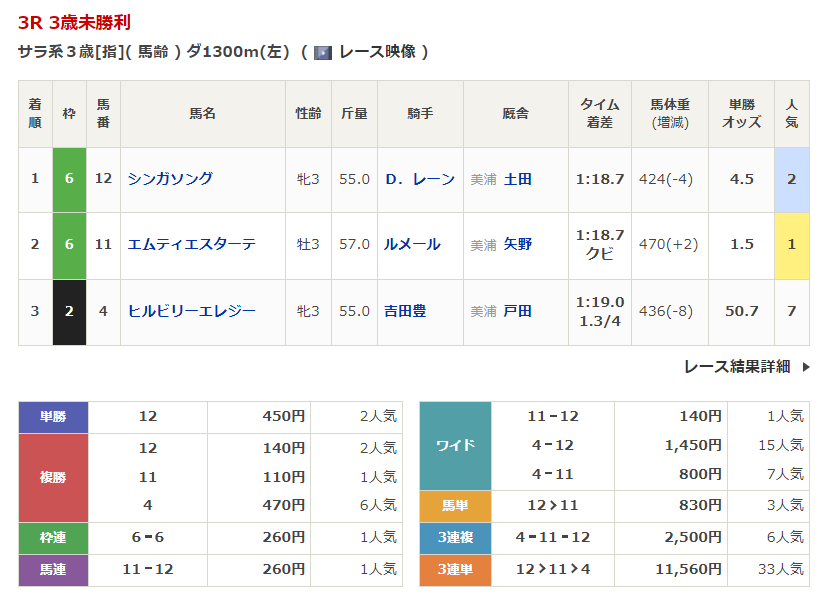The image size is (826, 595).
Task: Click the arrow icon after レース結果詳細
Action: (803, 367)
